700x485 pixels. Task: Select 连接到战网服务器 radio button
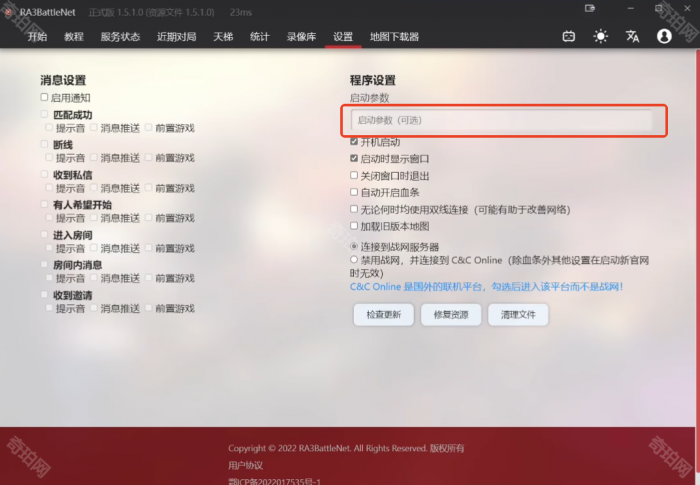tap(354, 246)
